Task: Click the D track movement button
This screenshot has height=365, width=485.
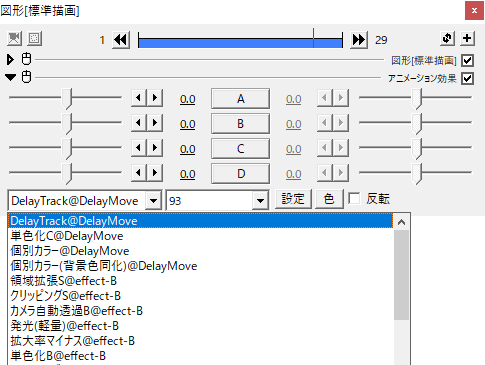Action: pos(240,174)
